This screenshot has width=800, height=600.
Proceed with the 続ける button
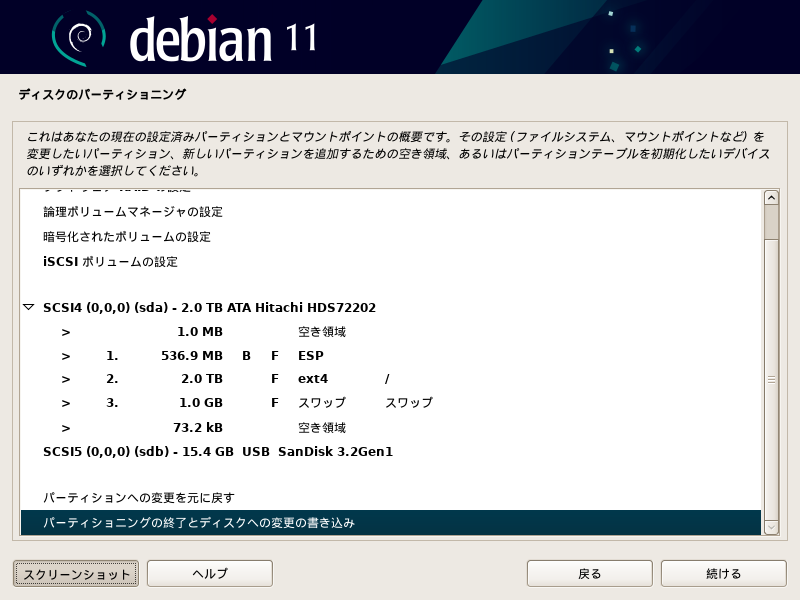point(723,574)
